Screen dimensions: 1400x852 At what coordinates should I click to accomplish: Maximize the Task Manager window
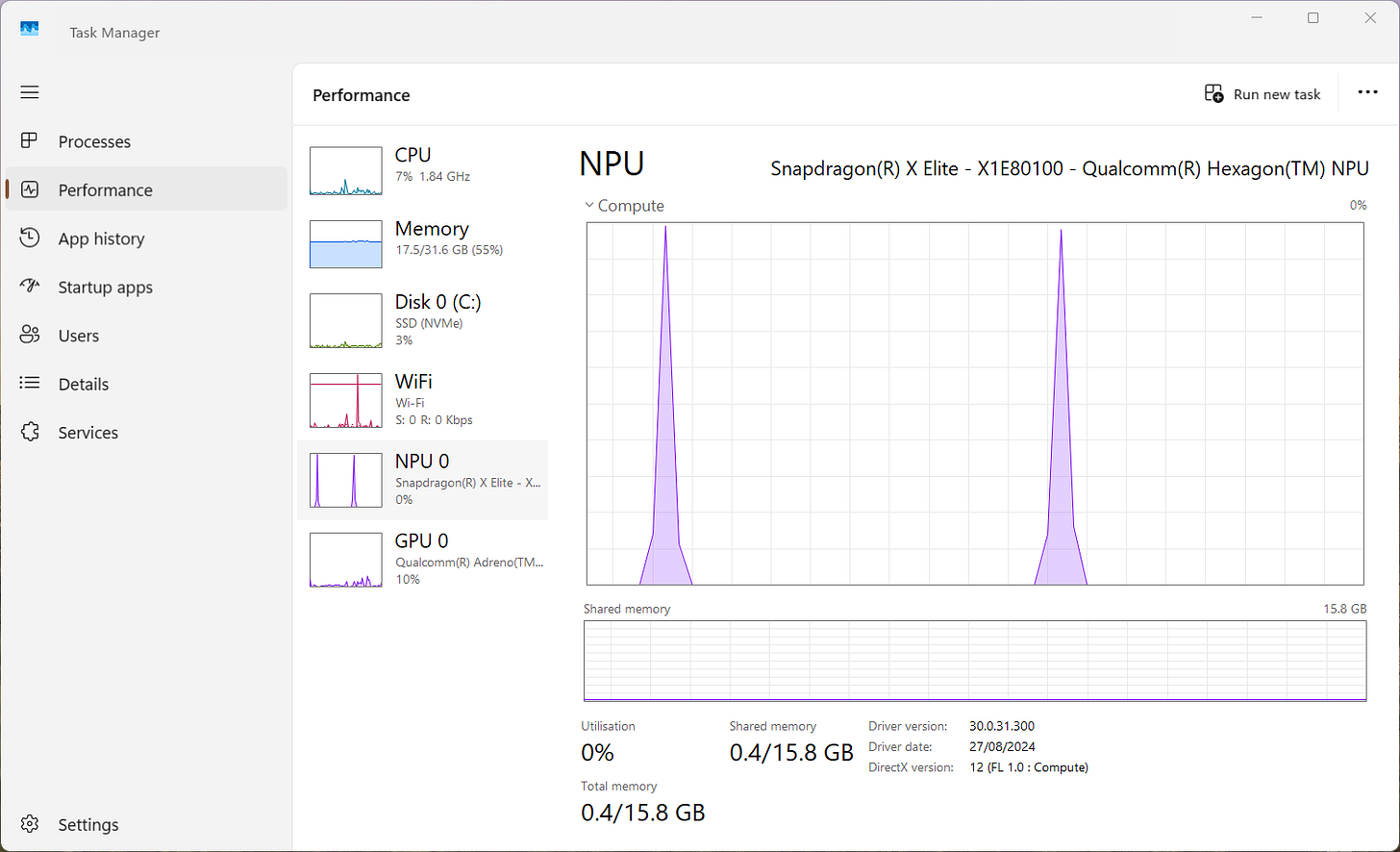[1313, 18]
